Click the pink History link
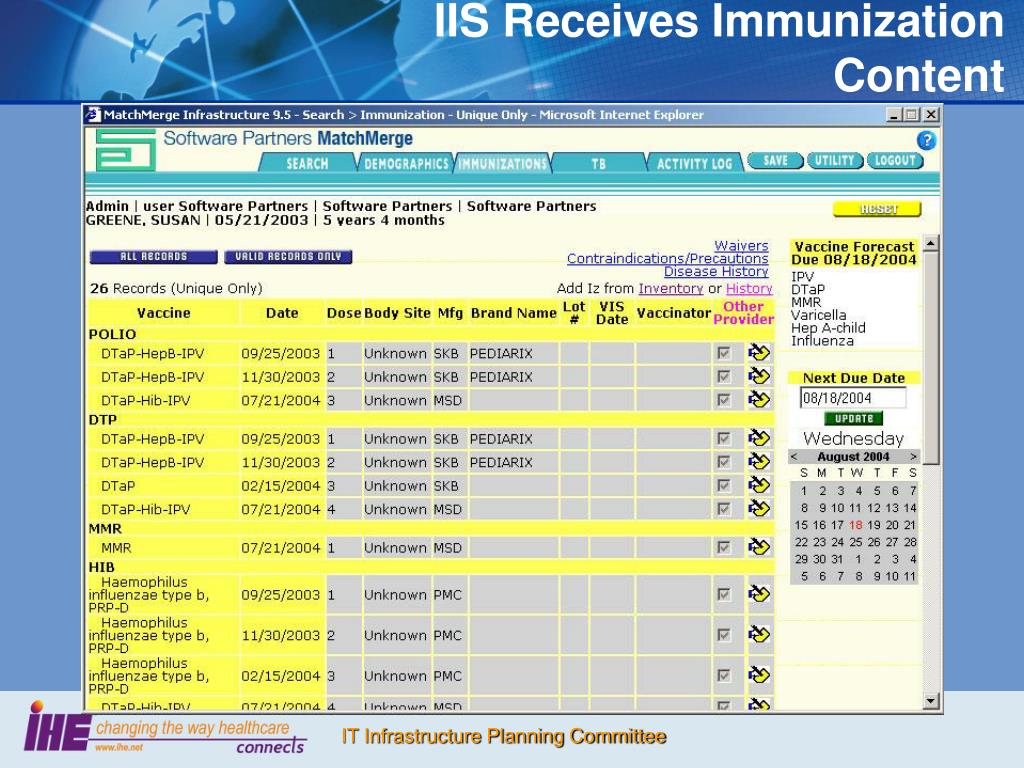 749,288
